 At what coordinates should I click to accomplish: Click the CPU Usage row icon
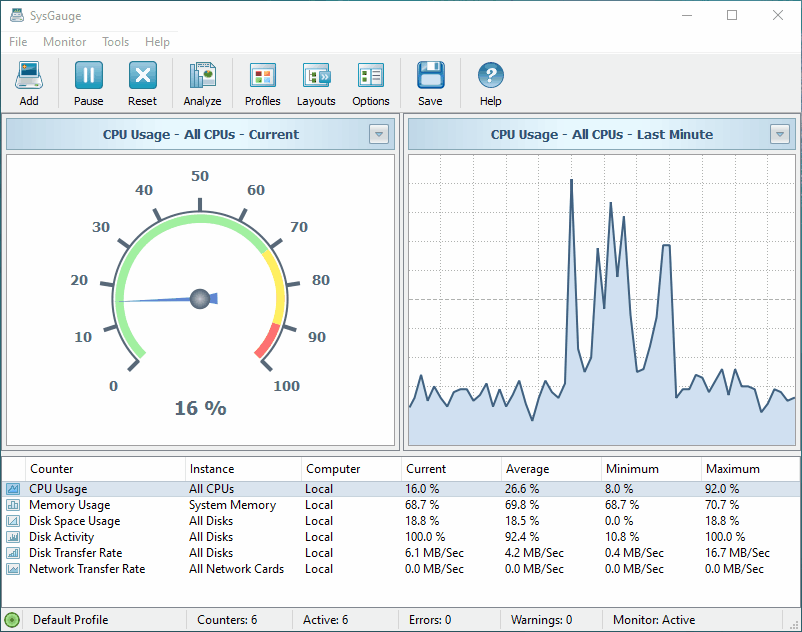(13, 489)
